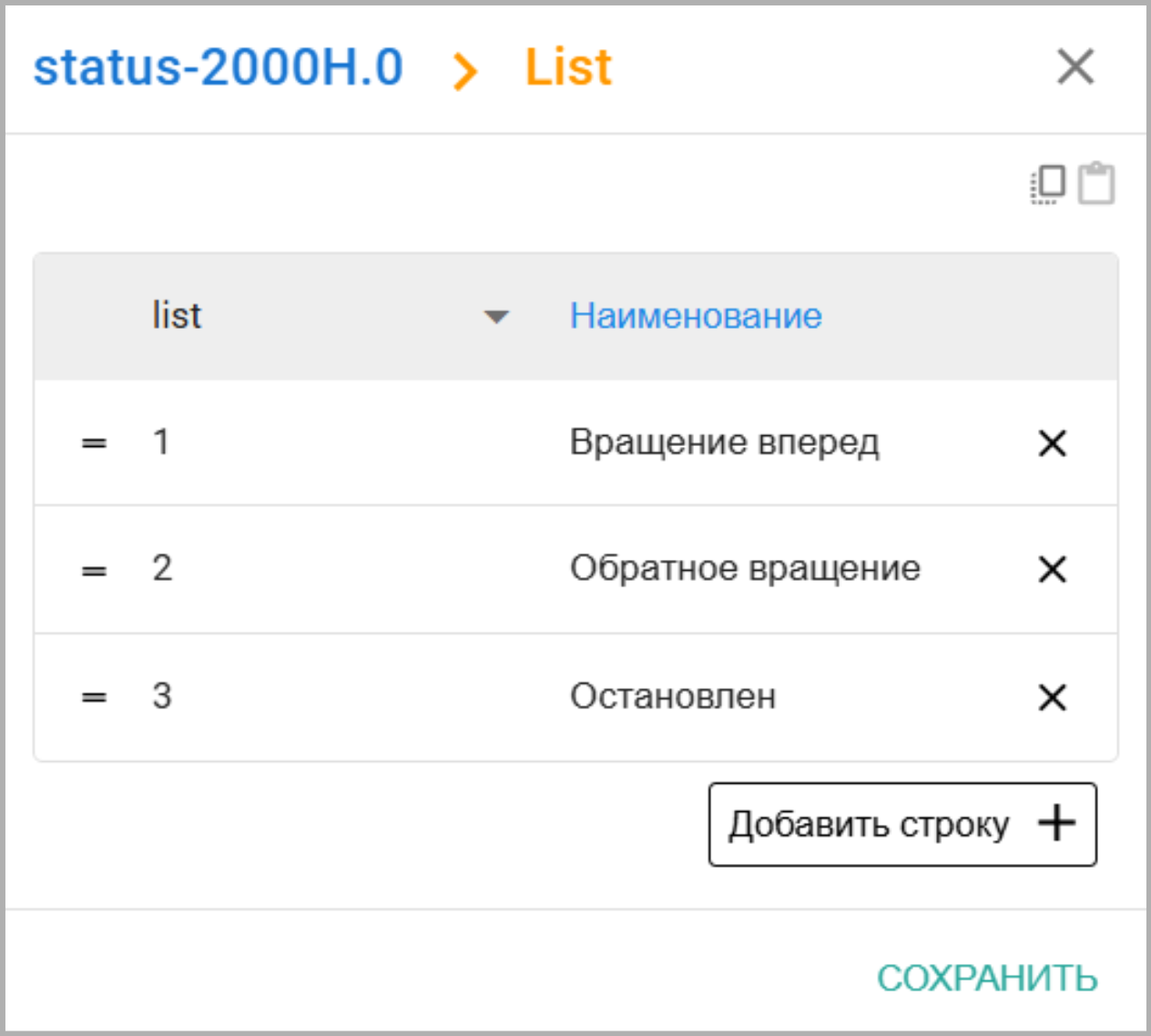The width and height of the screenshot is (1151, 1036).
Task: Click the "Наименование" column header
Action: [696, 316]
